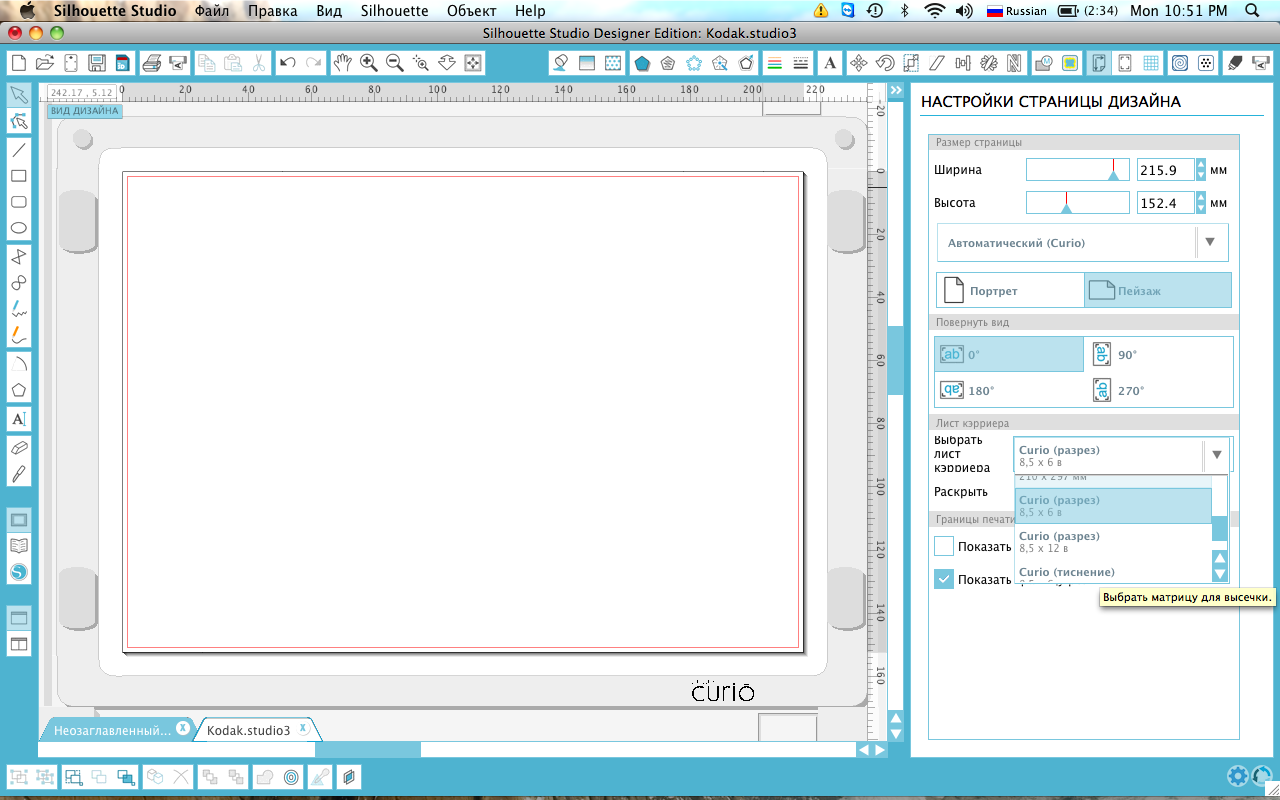Set view rotation to 0°
The width and height of the screenshot is (1280, 800).
(1009, 355)
